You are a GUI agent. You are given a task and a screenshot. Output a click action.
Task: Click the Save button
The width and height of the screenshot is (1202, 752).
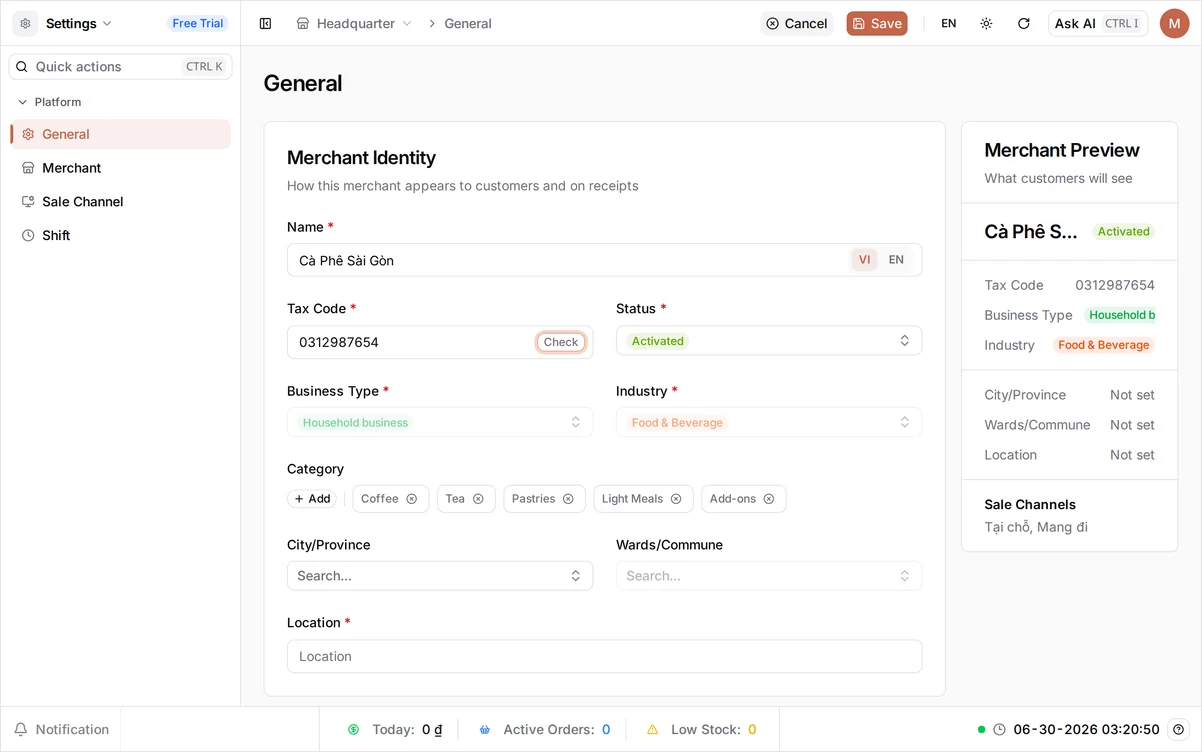click(x=877, y=23)
